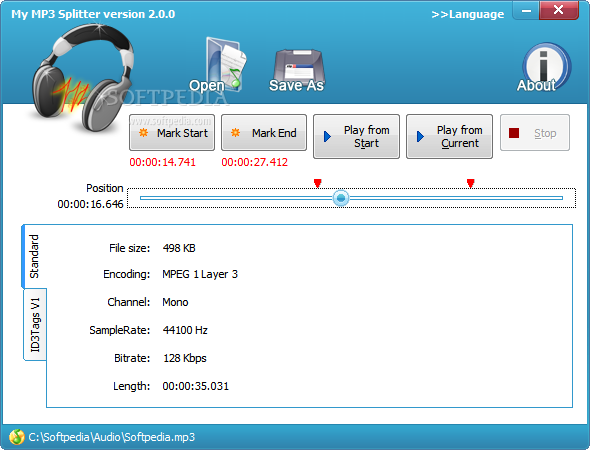Click the Save As floppy icon
The image size is (590, 450).
click(x=297, y=70)
